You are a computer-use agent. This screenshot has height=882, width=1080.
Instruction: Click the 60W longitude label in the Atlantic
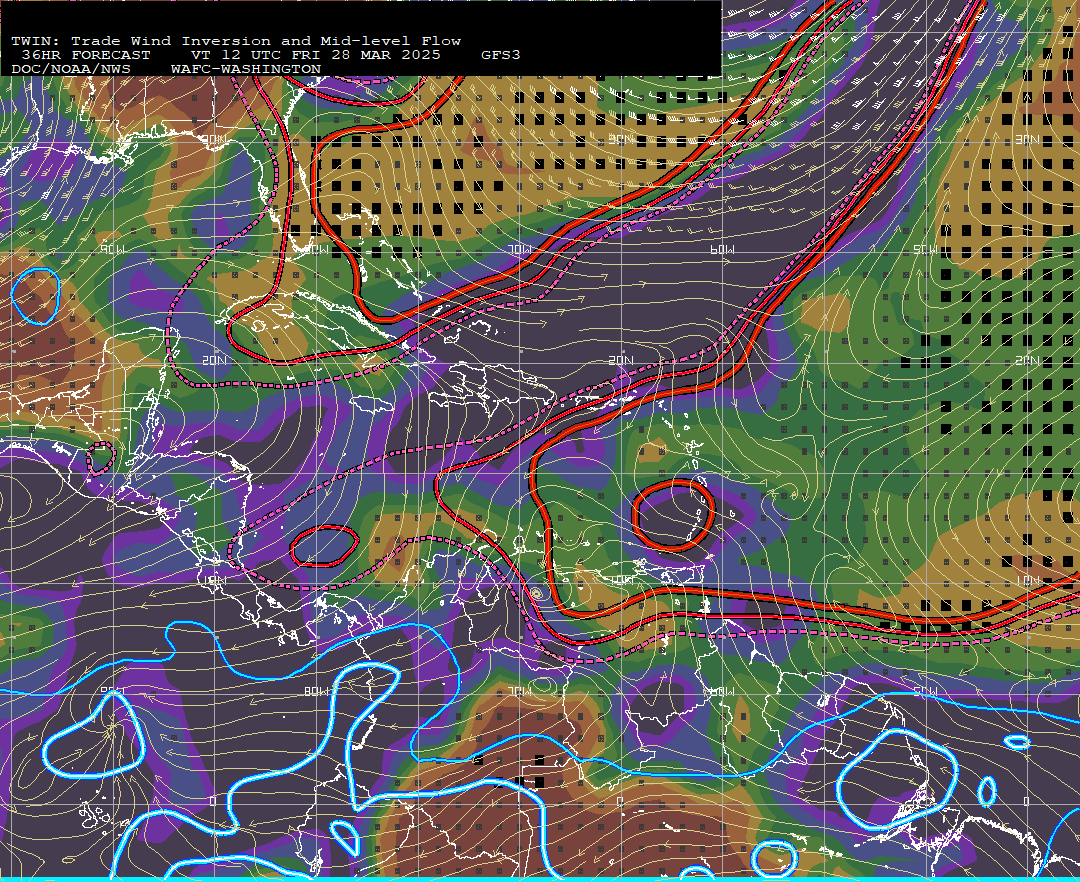(722, 249)
